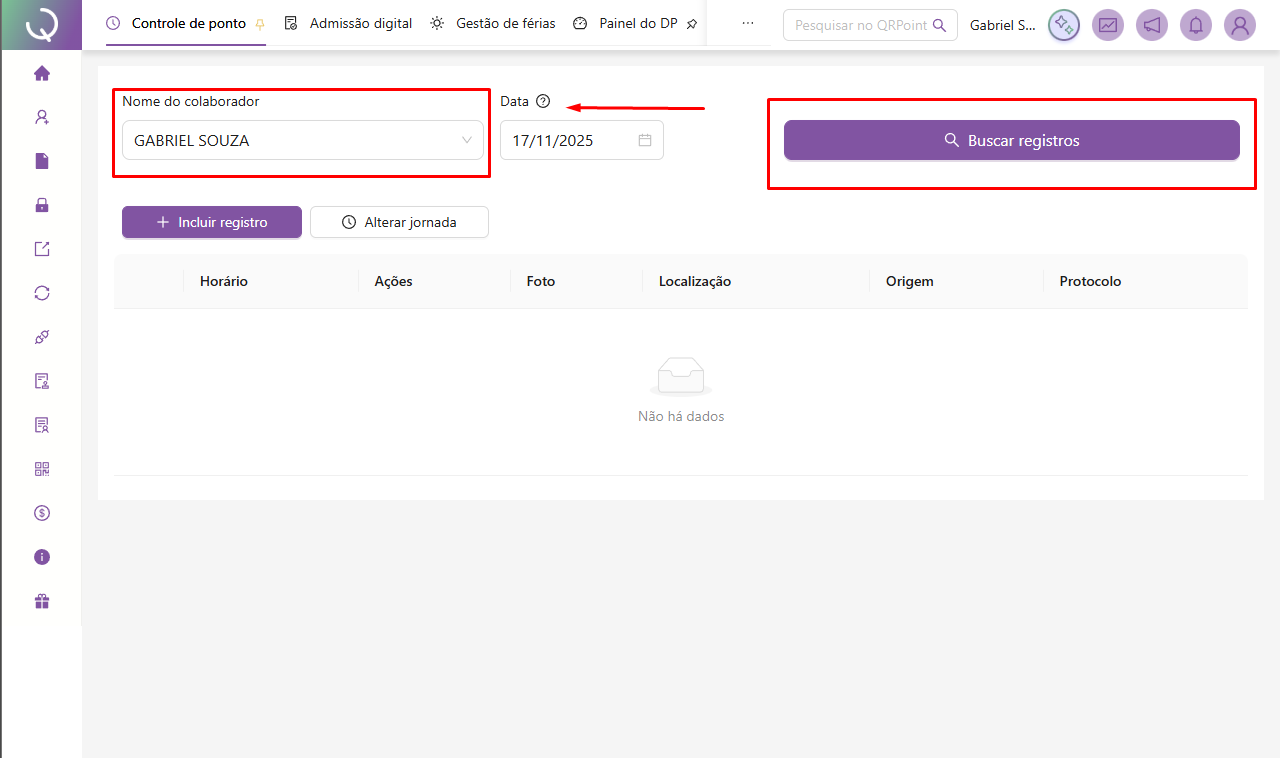Click the Buscar registros button
1280x758 pixels.
coord(1011,140)
